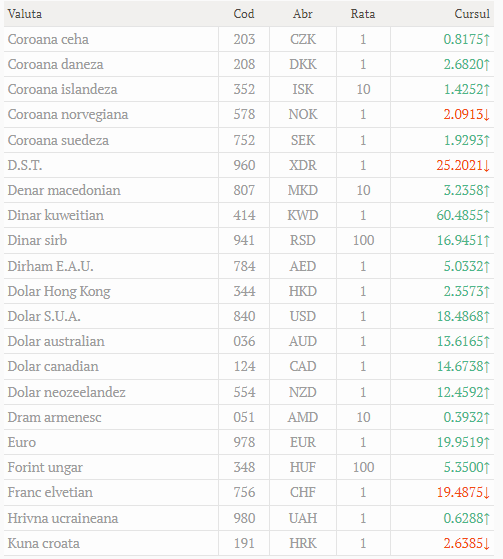Image resolution: width=503 pixels, height=559 pixels.
Task: Click the 60.4855 KWD exchange rate
Action: pos(463,215)
